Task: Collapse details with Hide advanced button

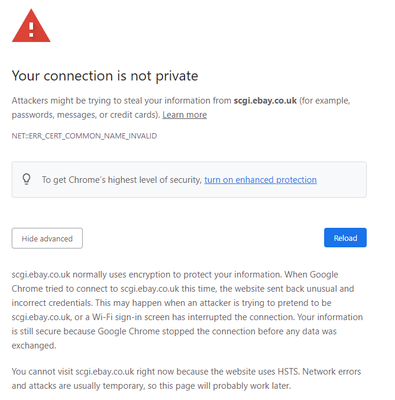Action: pyautogui.click(x=47, y=238)
